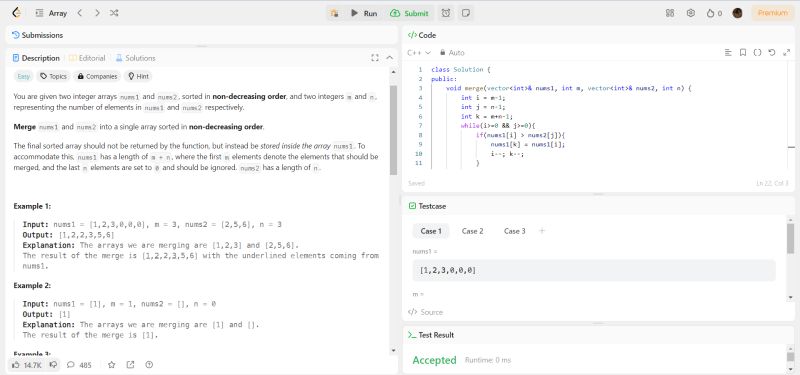800x375 pixels.
Task: Maximize the description panel
Action: pyautogui.click(x=375, y=58)
